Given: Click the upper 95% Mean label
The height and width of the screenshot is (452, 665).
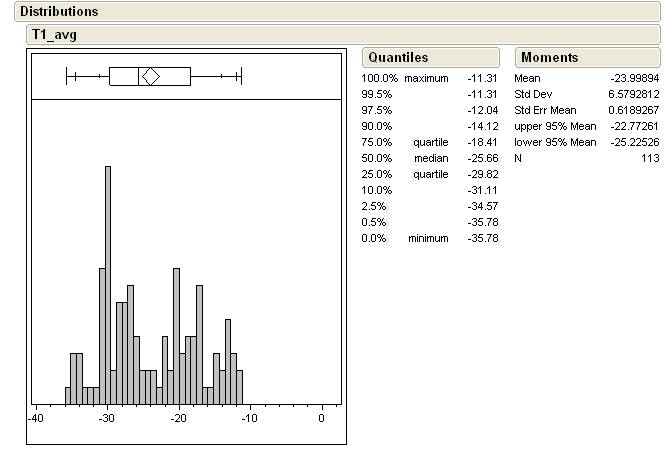Looking at the screenshot, I should coord(554,126).
